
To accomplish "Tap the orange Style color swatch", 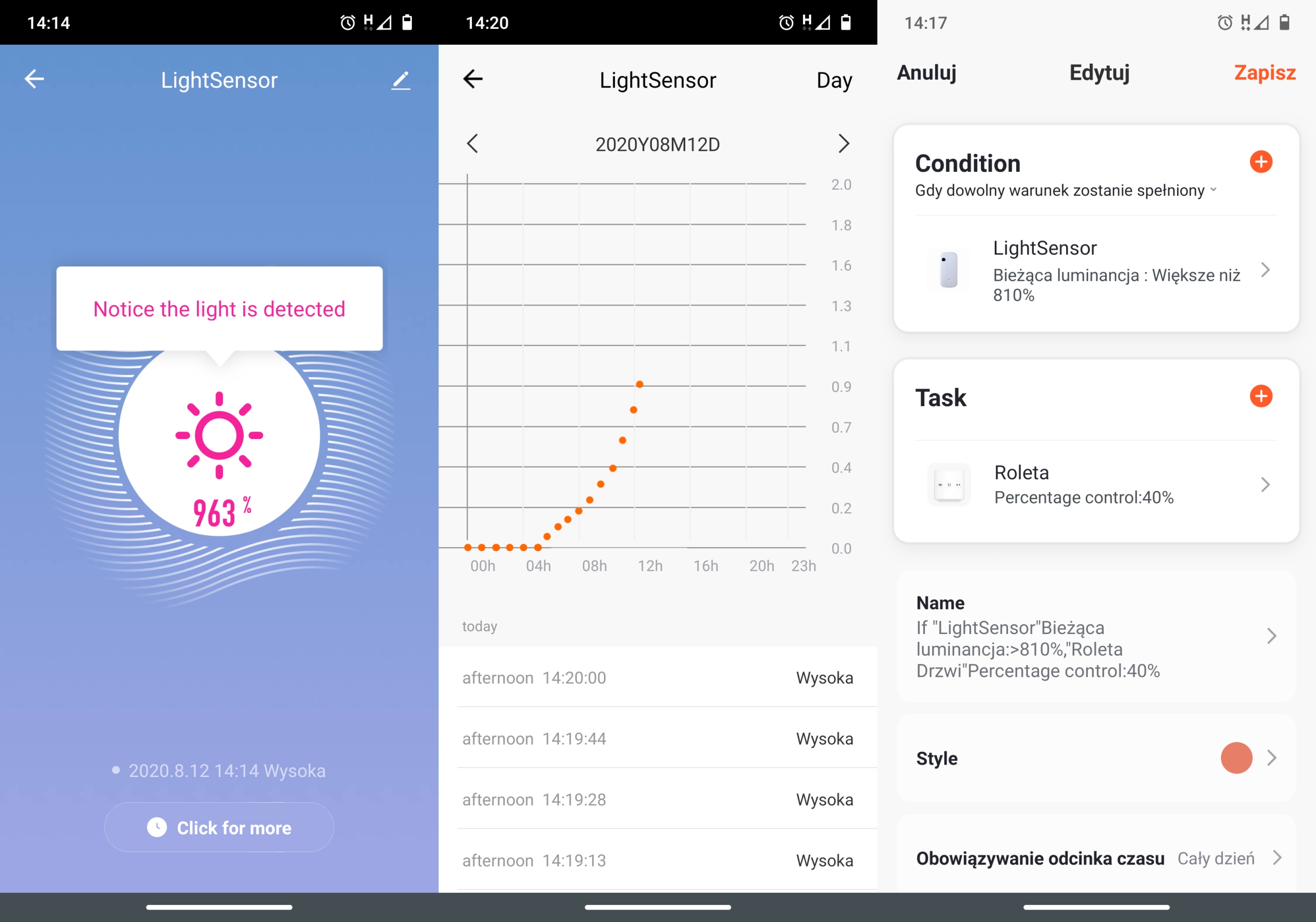I will [1236, 758].
